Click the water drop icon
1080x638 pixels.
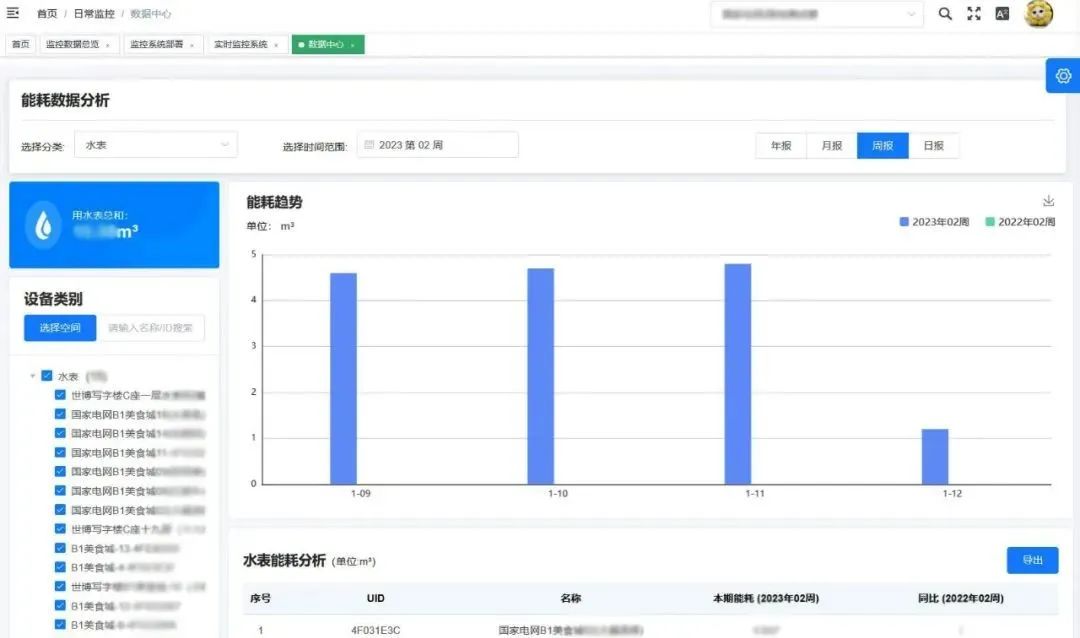coord(43,225)
